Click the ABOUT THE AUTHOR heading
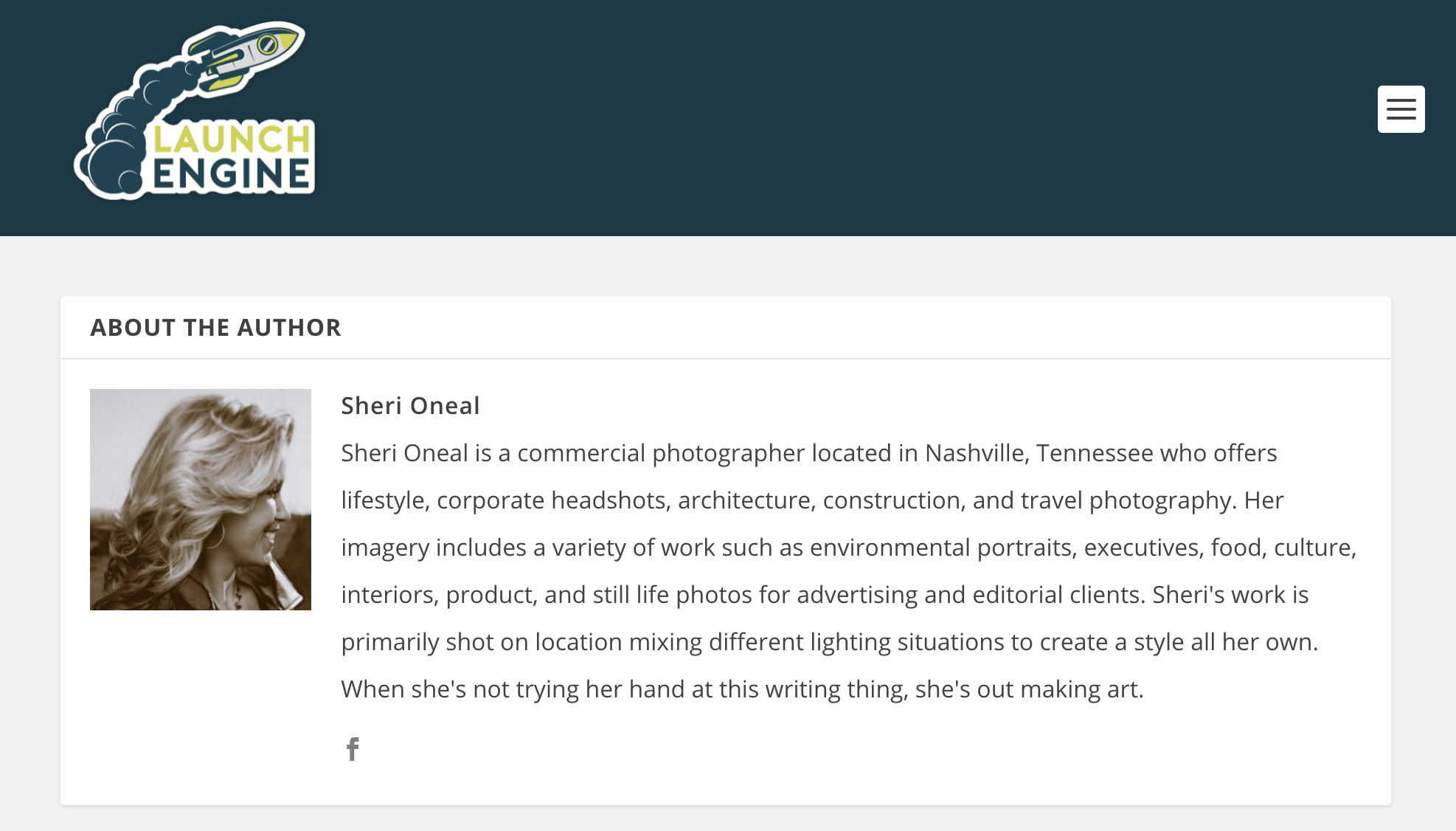The height and width of the screenshot is (831, 1456). [215, 328]
